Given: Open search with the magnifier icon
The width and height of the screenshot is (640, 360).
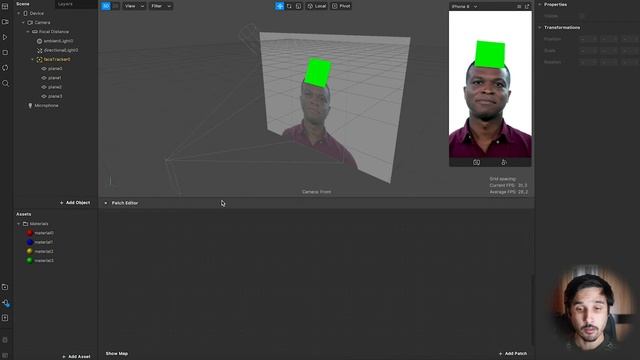Looking at the screenshot, I should point(5,83).
